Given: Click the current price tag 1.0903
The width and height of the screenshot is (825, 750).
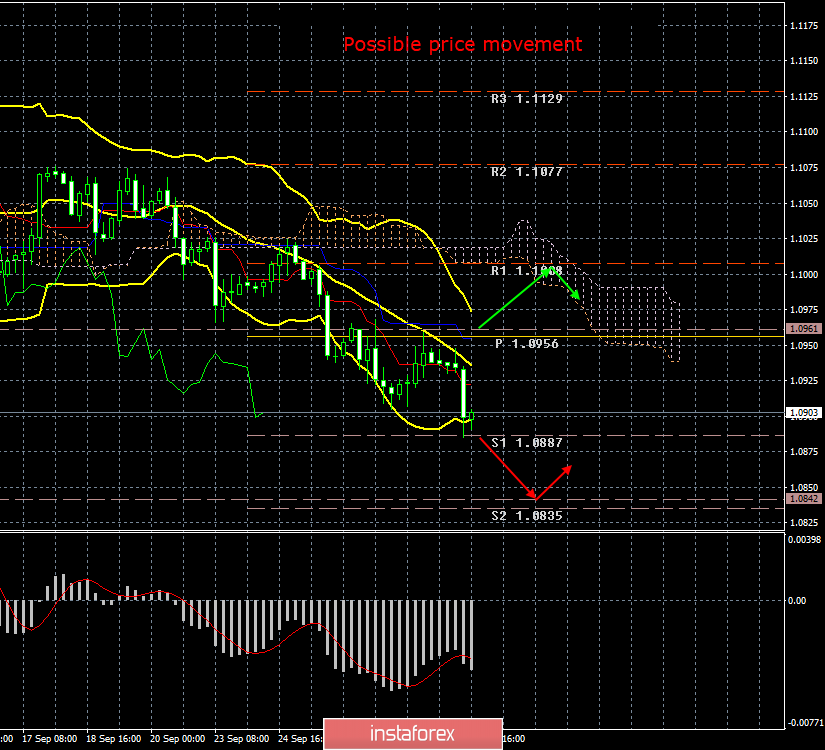Looking at the screenshot, I should [803, 413].
